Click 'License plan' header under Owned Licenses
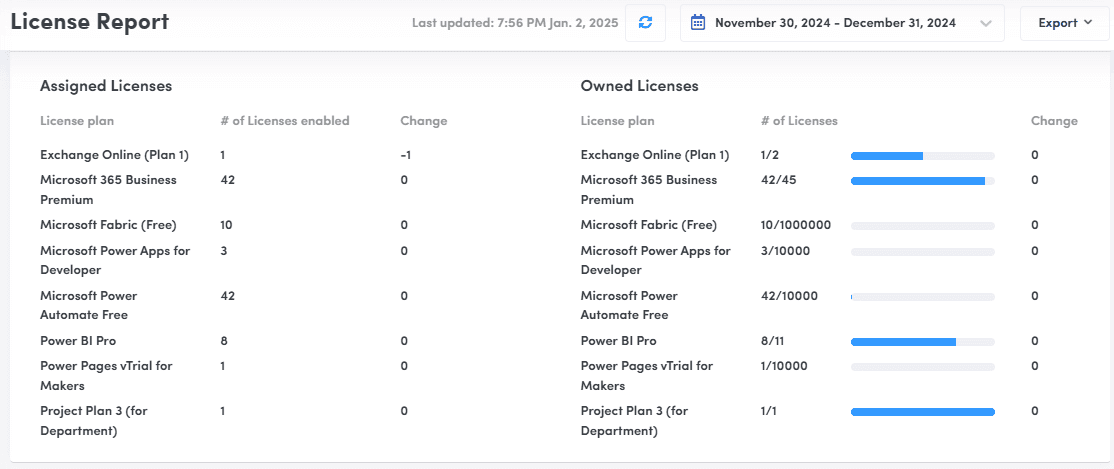The height and width of the screenshot is (469, 1114). [x=617, y=121]
